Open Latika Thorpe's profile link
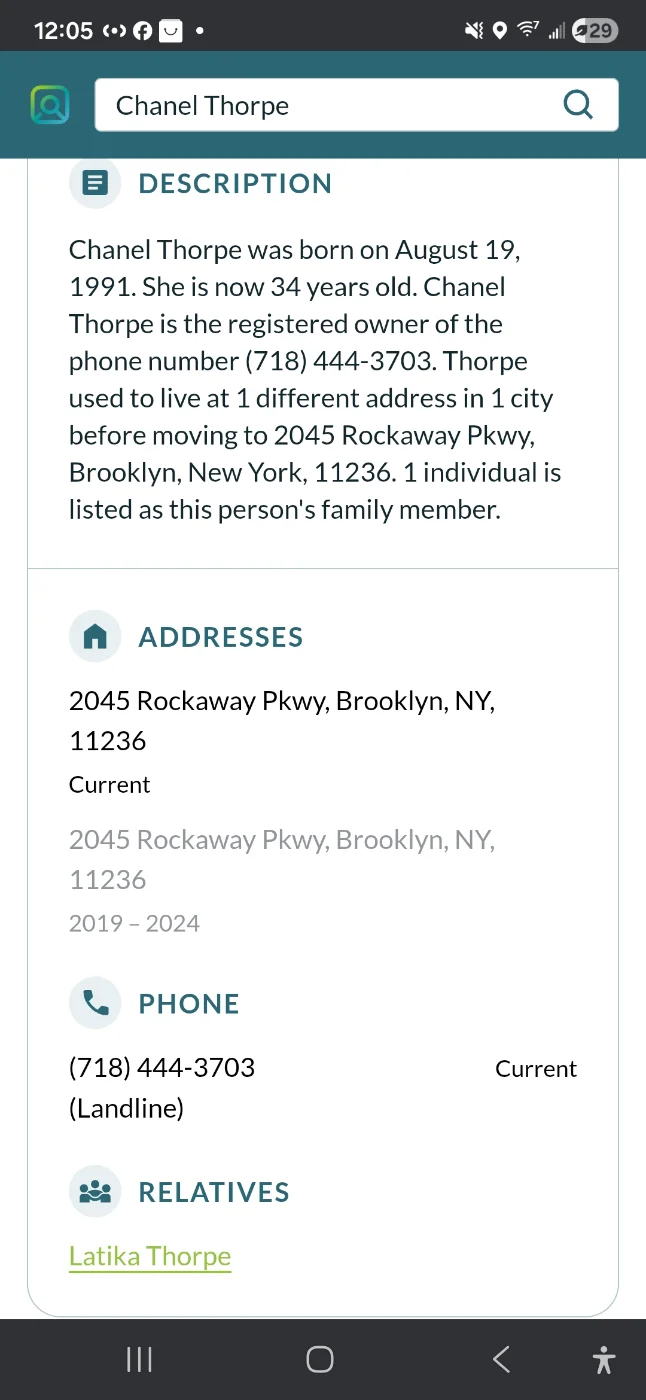 [150, 1256]
